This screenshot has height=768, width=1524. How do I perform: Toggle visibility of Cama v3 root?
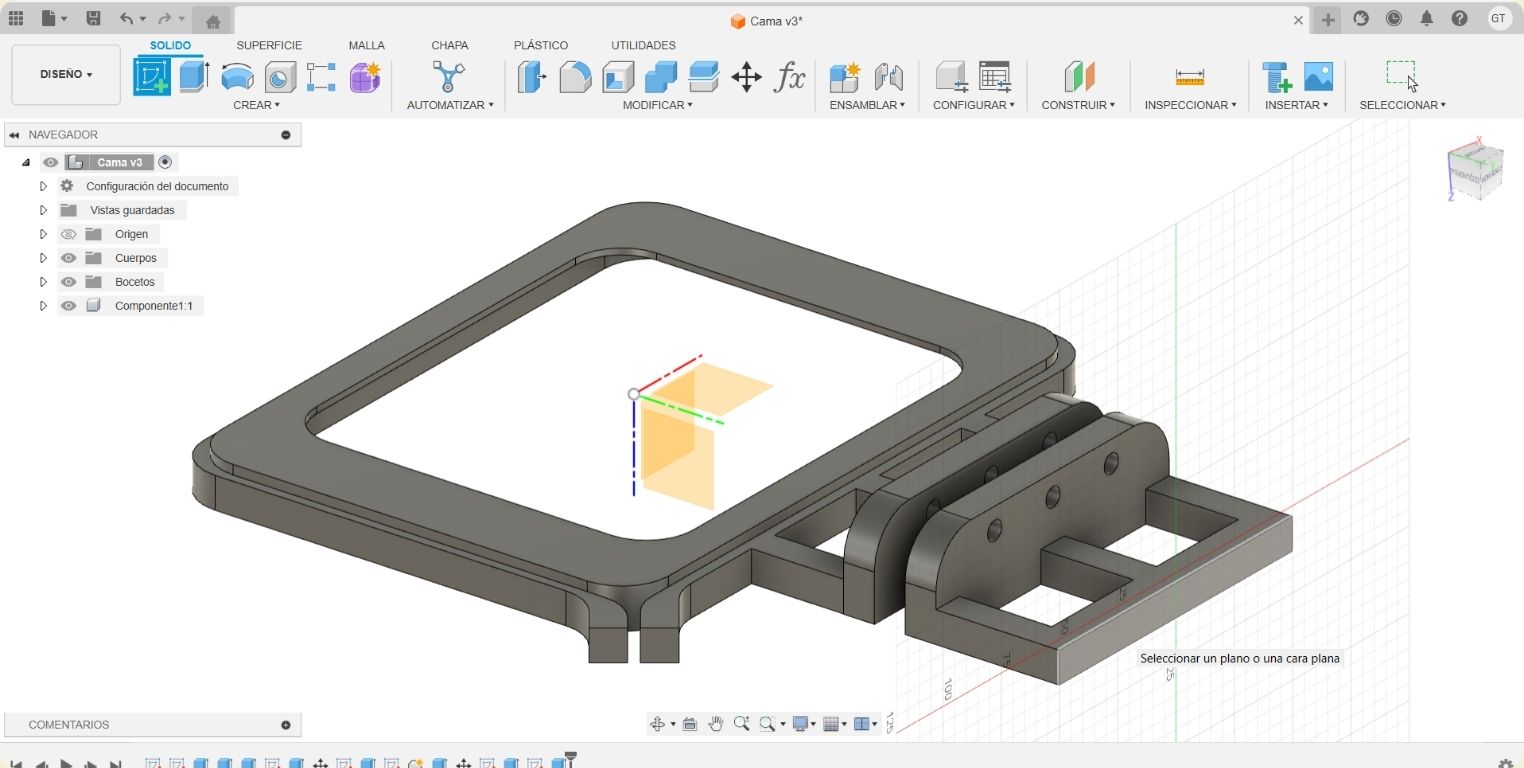tap(50, 162)
